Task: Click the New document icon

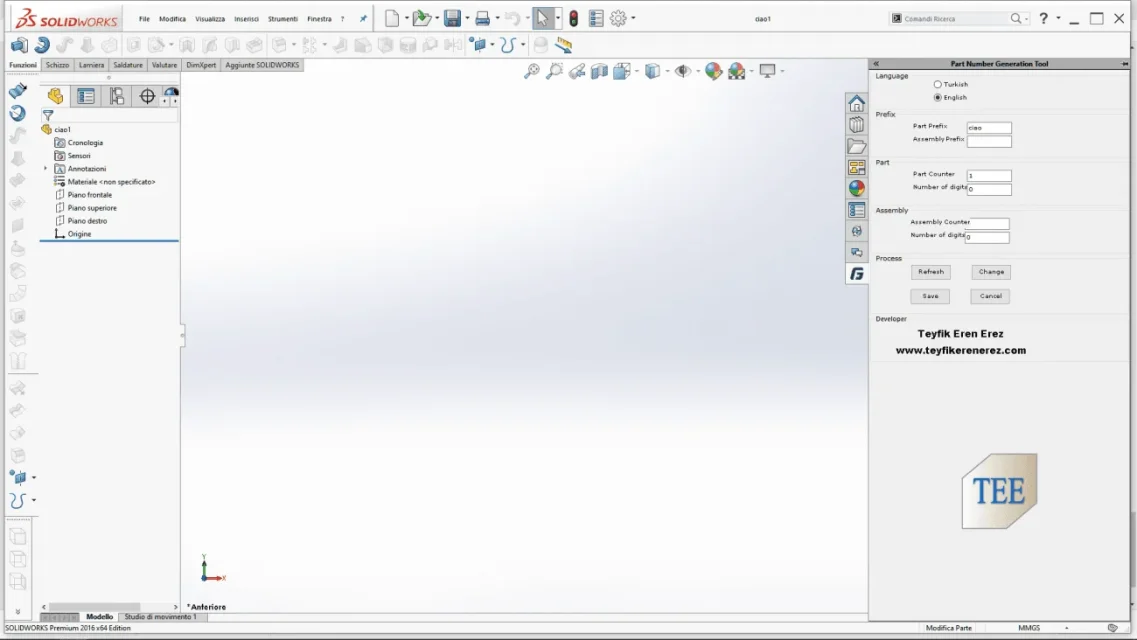Action: click(x=392, y=19)
